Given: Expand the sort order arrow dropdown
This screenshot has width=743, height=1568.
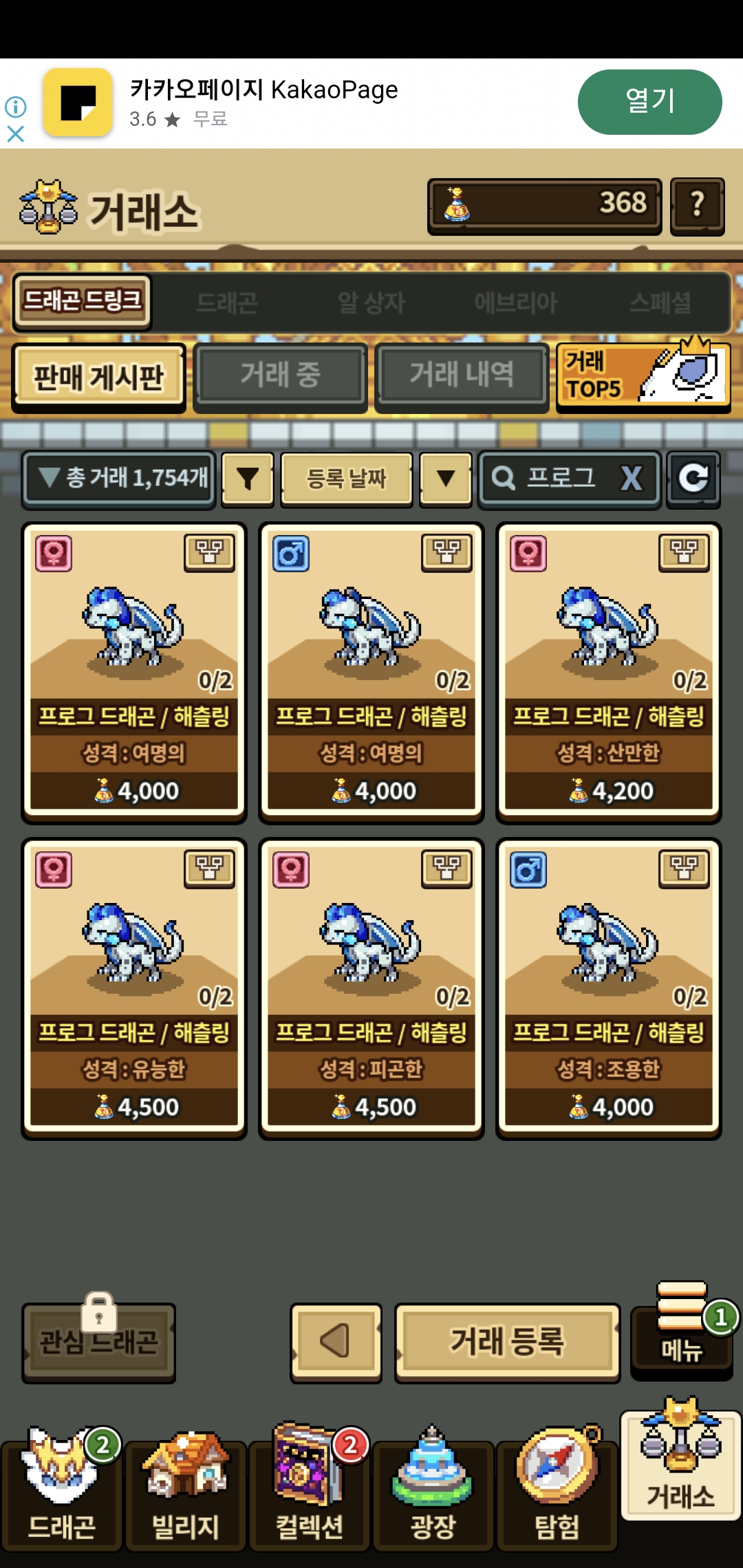Looking at the screenshot, I should tap(446, 479).
